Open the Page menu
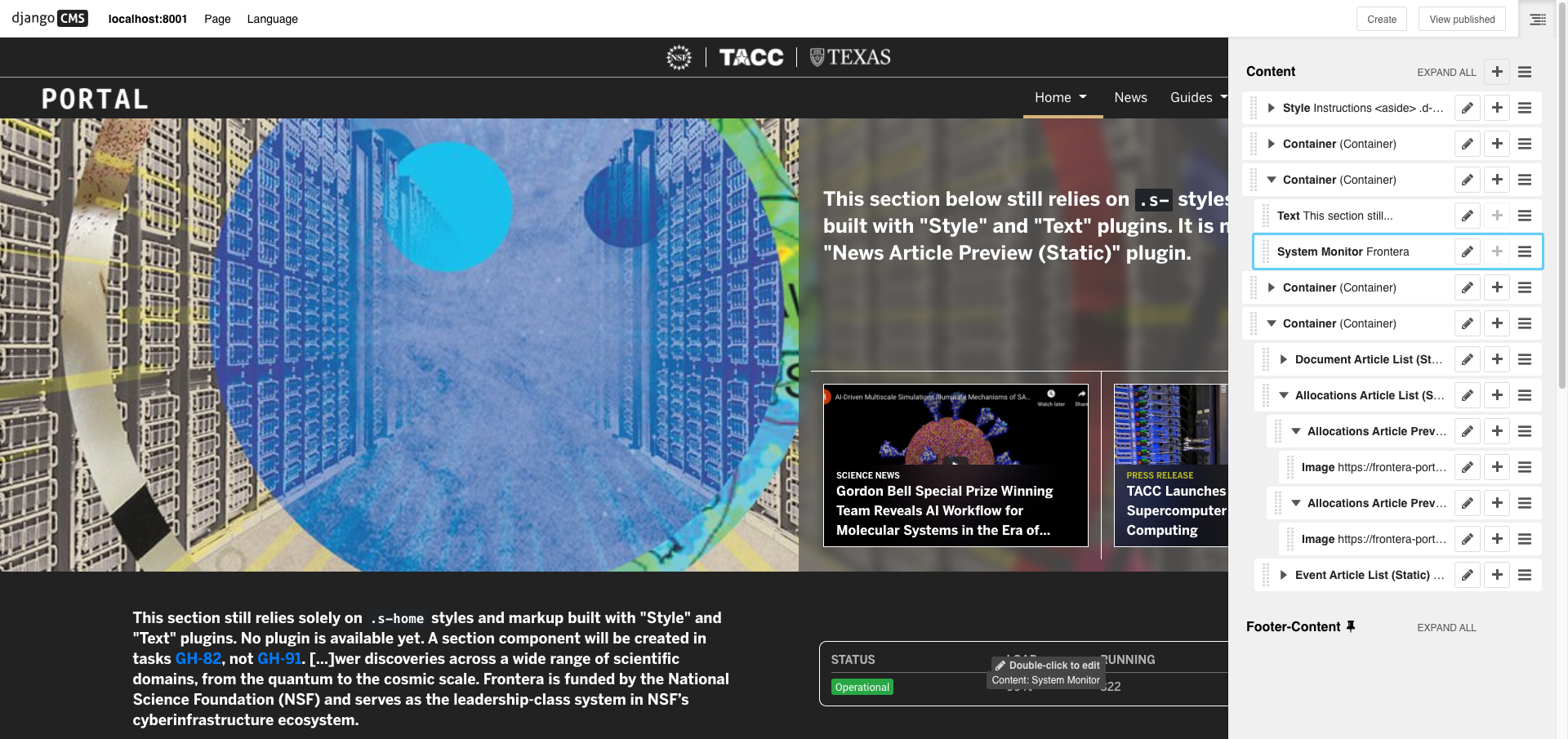Screen dimensions: 1568x739 point(217,19)
